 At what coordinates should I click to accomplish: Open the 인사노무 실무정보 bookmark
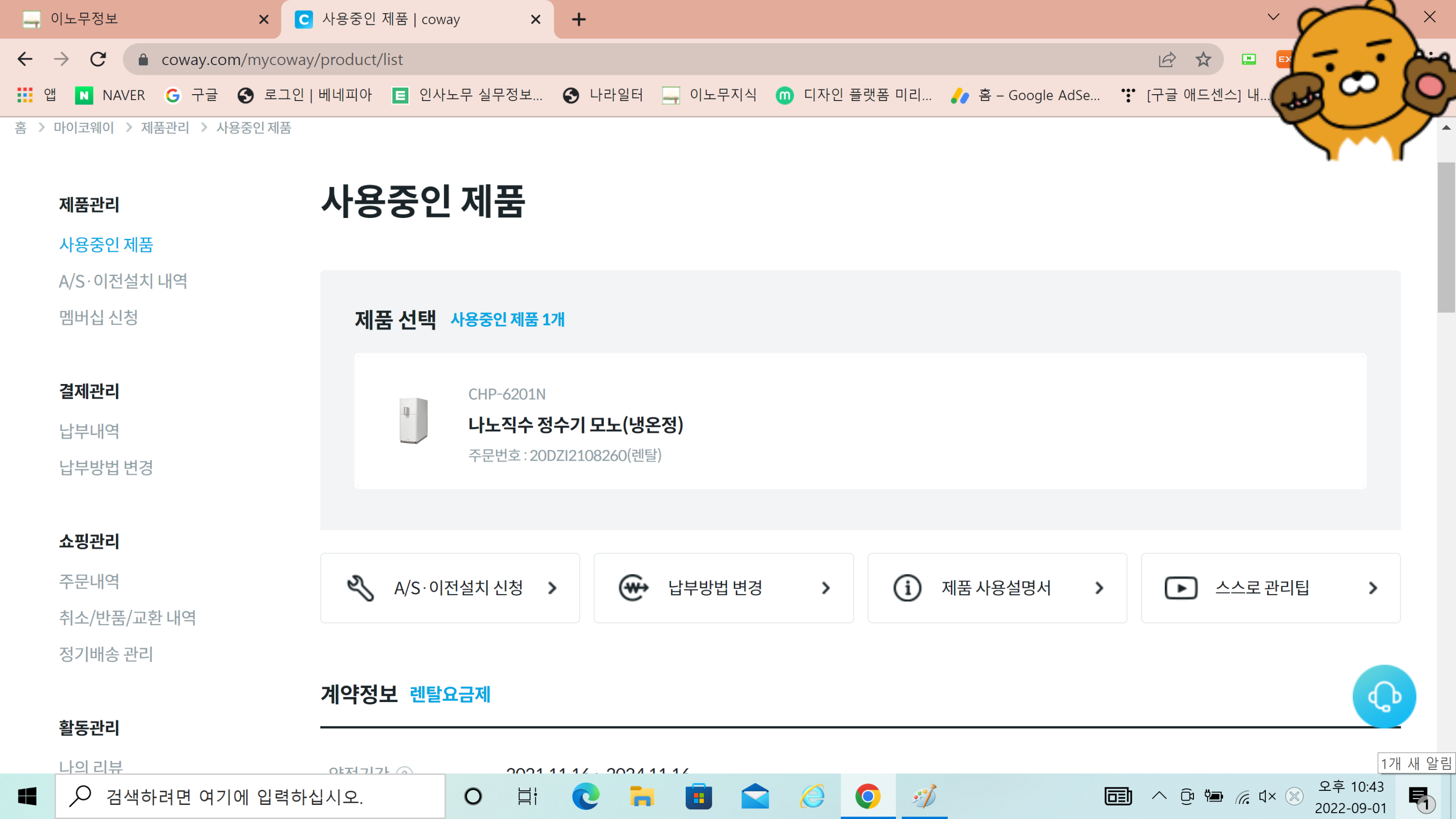(467, 95)
